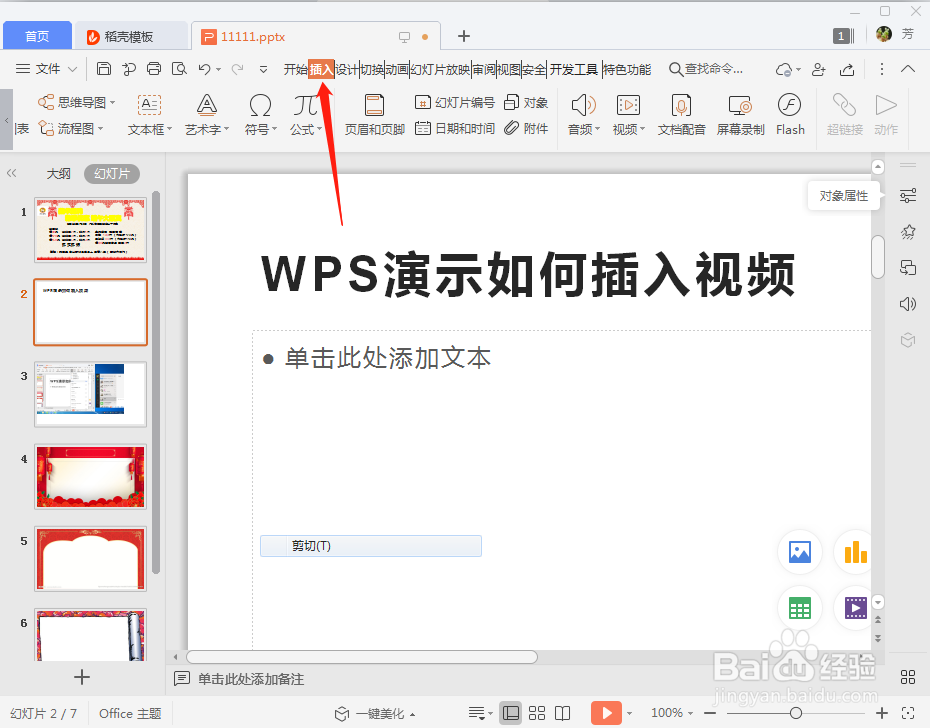Click the Video (视频) icon

click(628, 106)
